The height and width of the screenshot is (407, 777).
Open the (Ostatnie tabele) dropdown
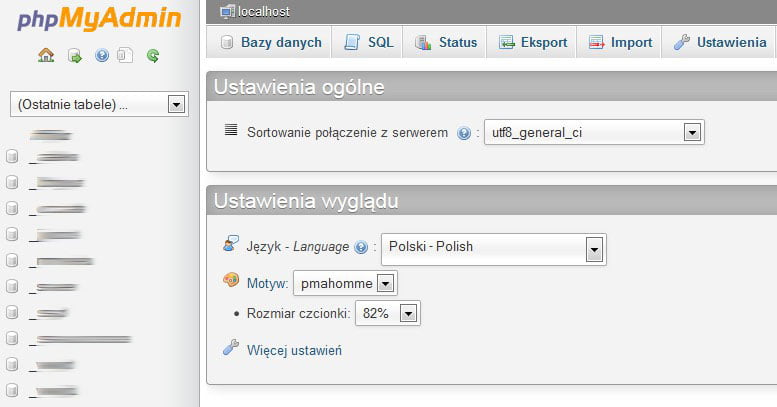(98, 104)
